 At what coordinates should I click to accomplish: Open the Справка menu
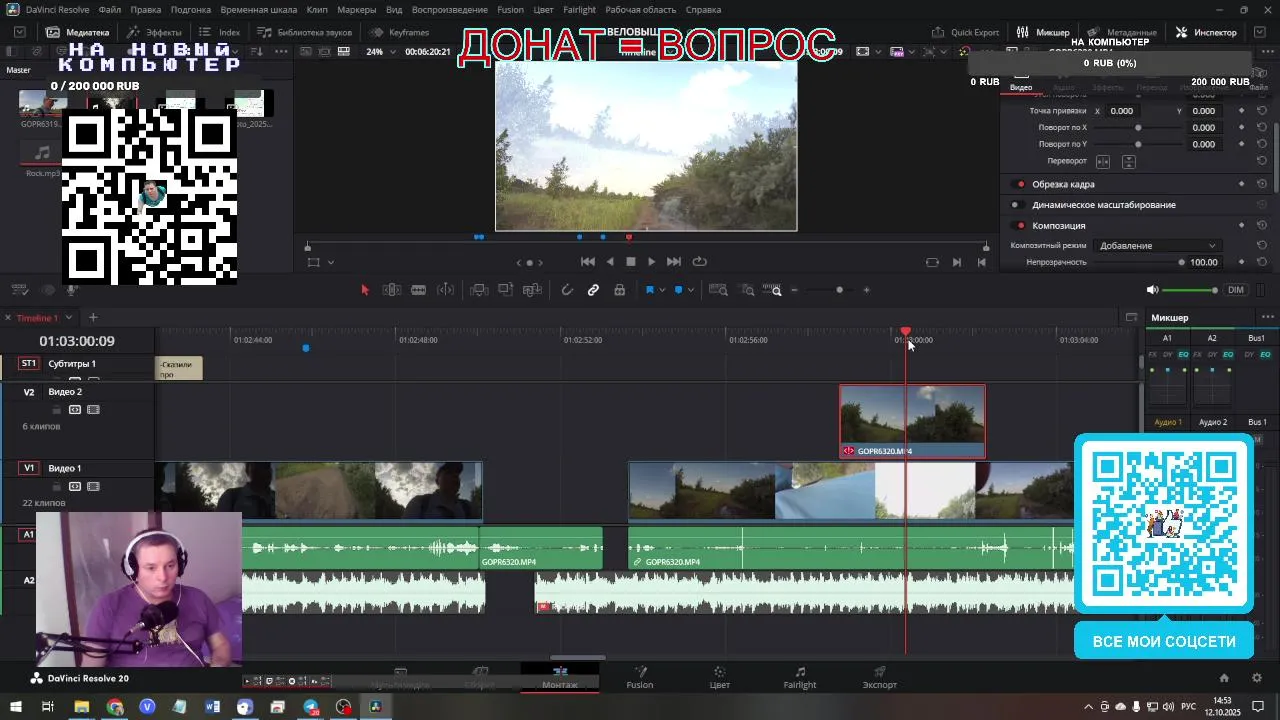(x=703, y=10)
